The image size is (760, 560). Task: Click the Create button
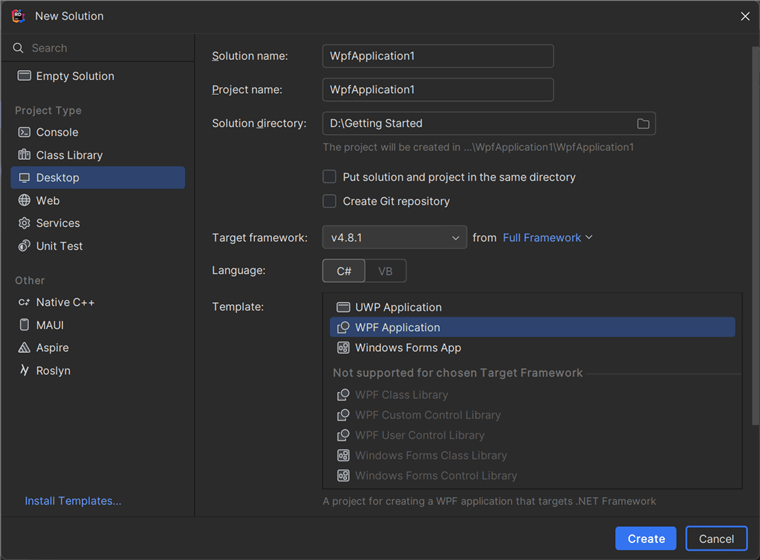click(x=646, y=538)
